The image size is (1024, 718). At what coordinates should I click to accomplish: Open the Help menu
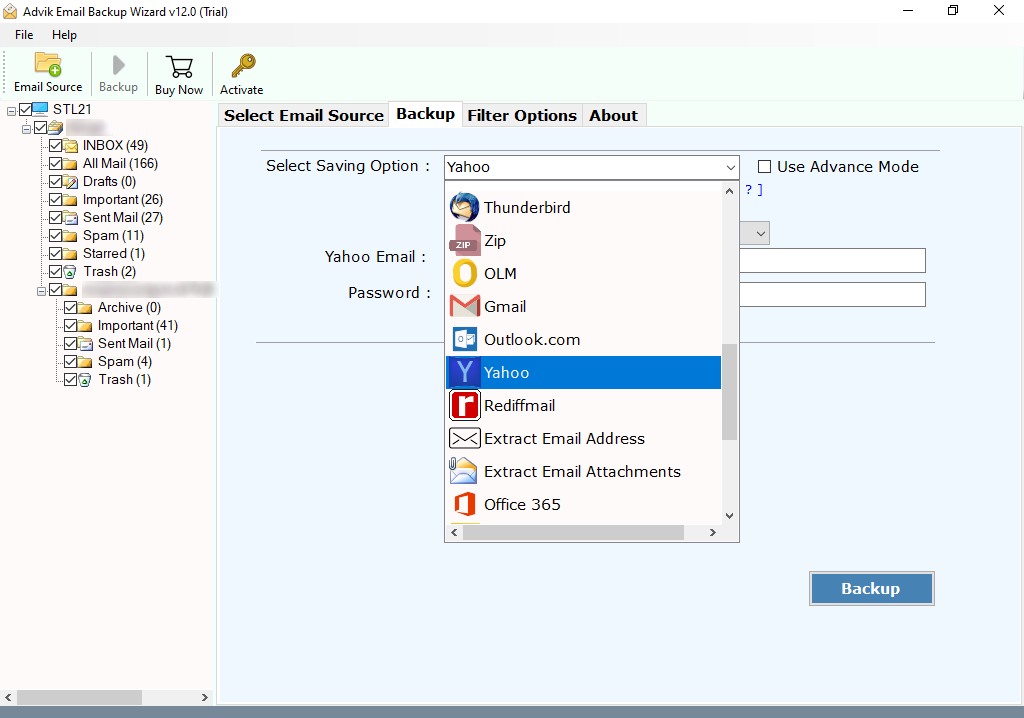click(x=64, y=35)
